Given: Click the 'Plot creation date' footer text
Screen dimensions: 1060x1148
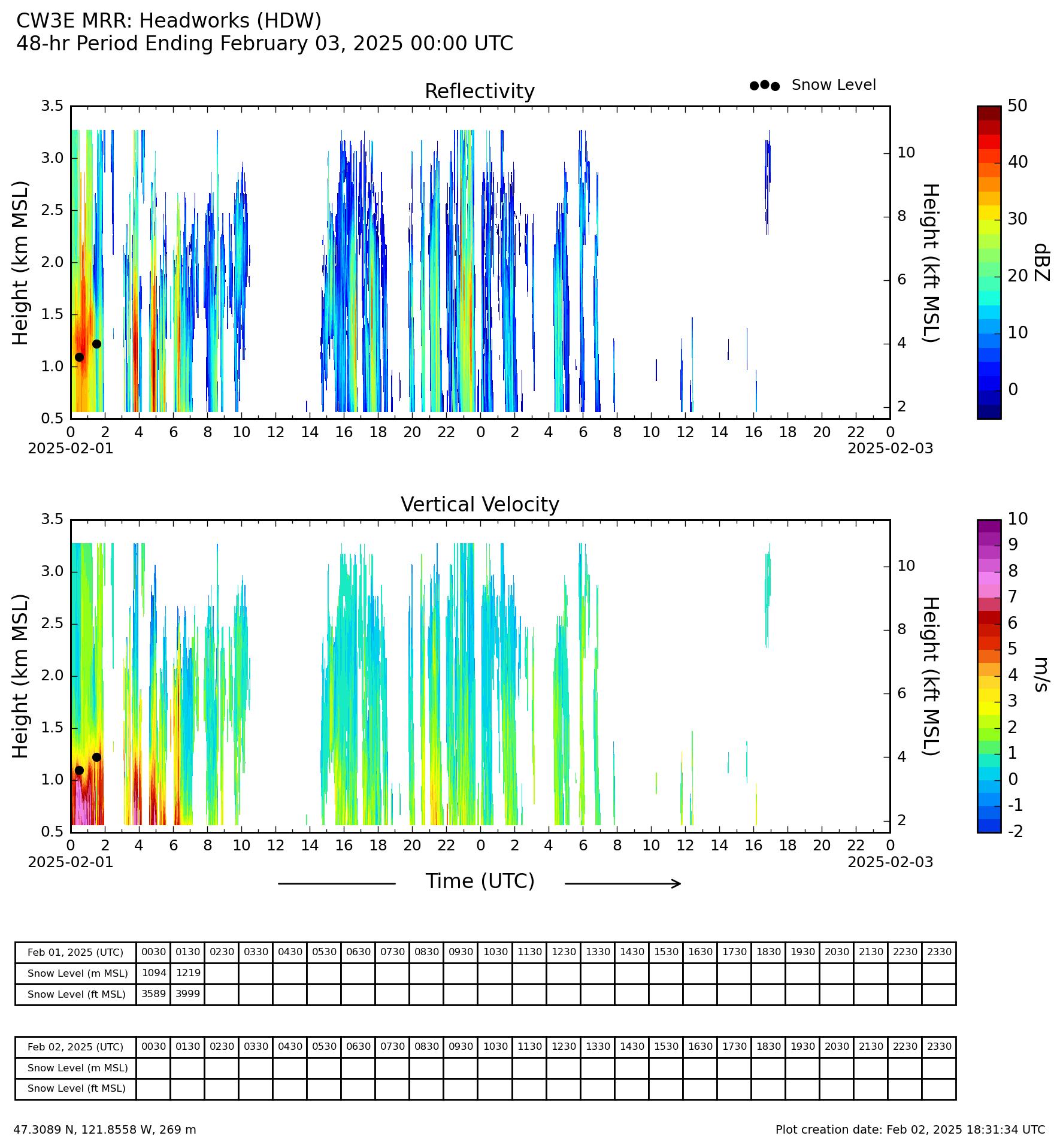Looking at the screenshot, I should point(910,1130).
